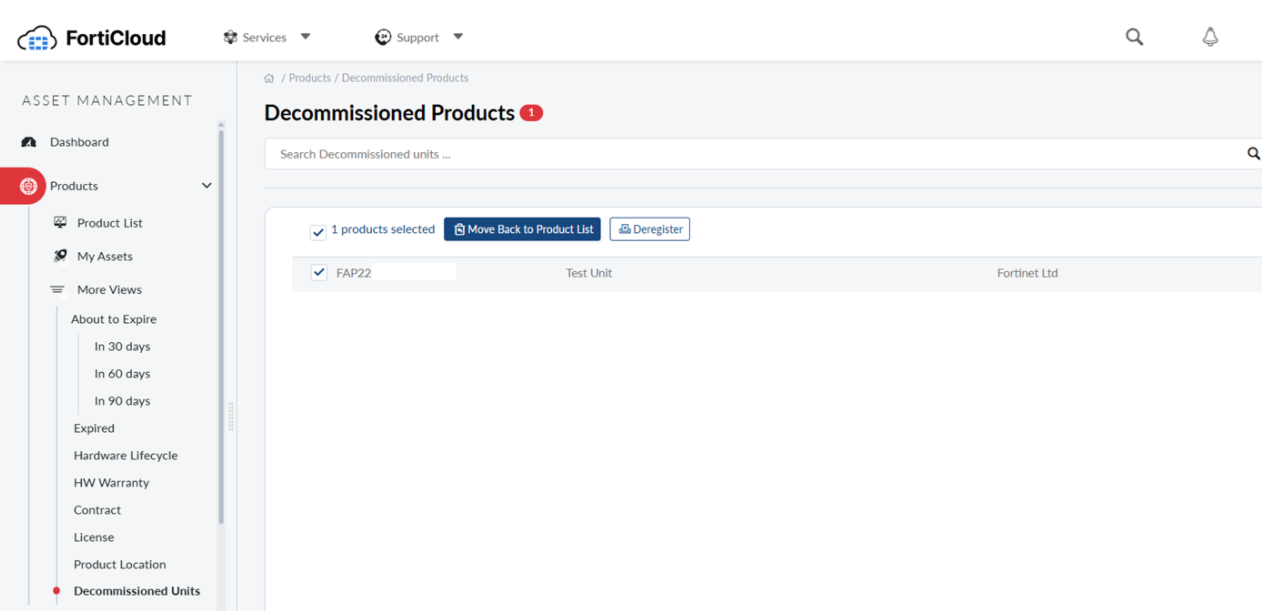Show products expiring In 90 days
The width and height of the screenshot is (1267, 615).
pyautogui.click(x=122, y=401)
